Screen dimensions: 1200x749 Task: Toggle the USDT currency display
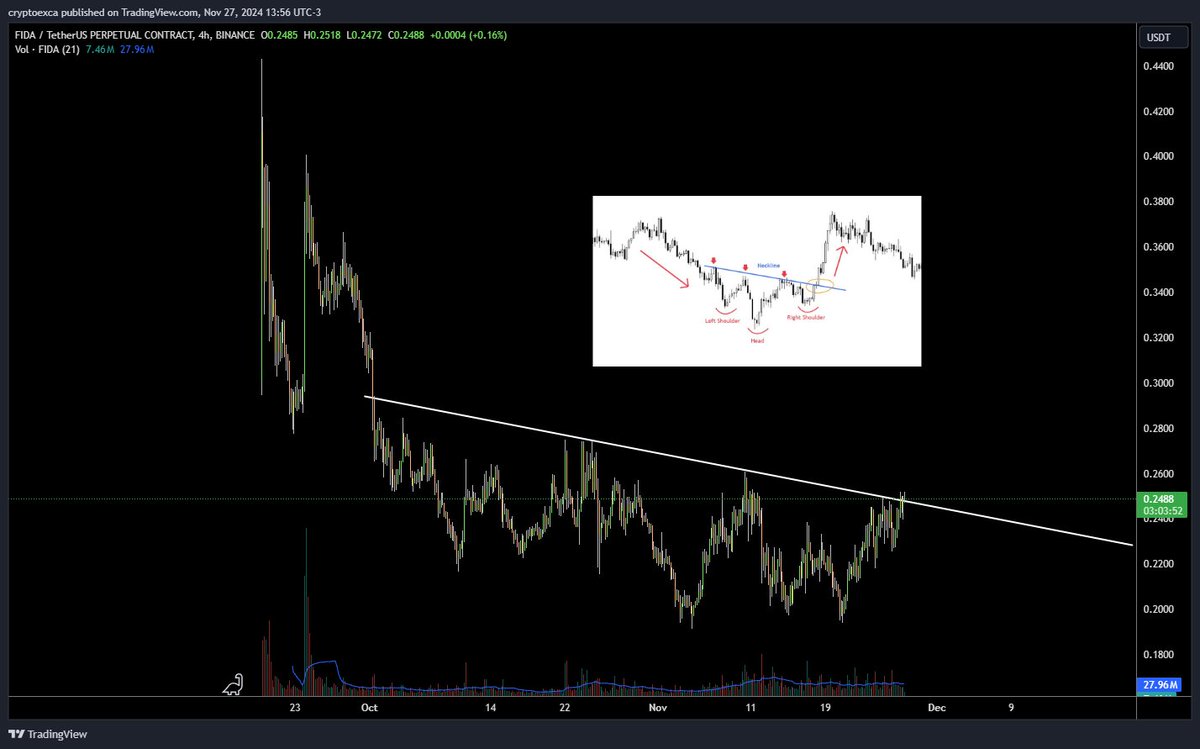pyautogui.click(x=1162, y=37)
